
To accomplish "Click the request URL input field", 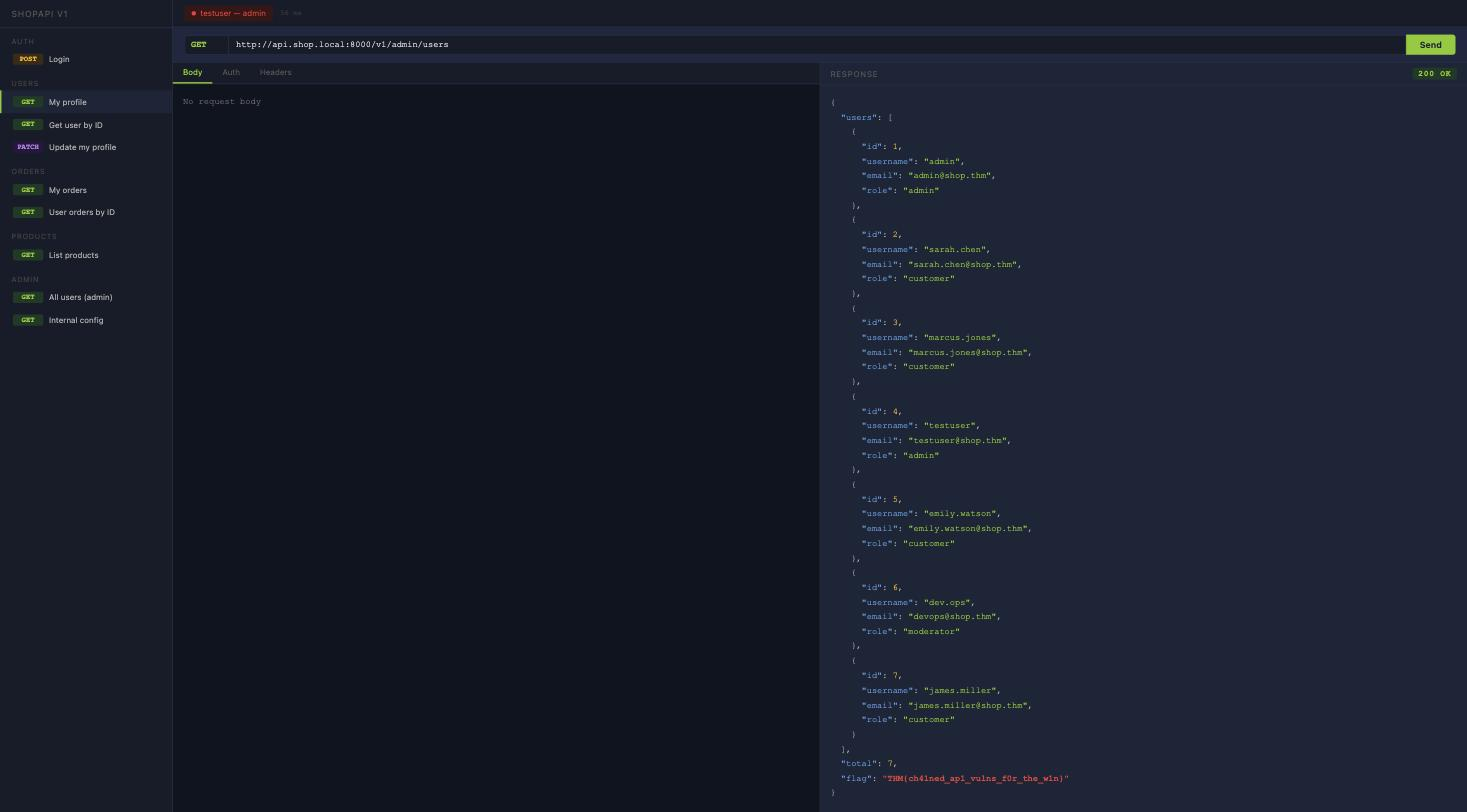I will pyautogui.click(x=816, y=44).
